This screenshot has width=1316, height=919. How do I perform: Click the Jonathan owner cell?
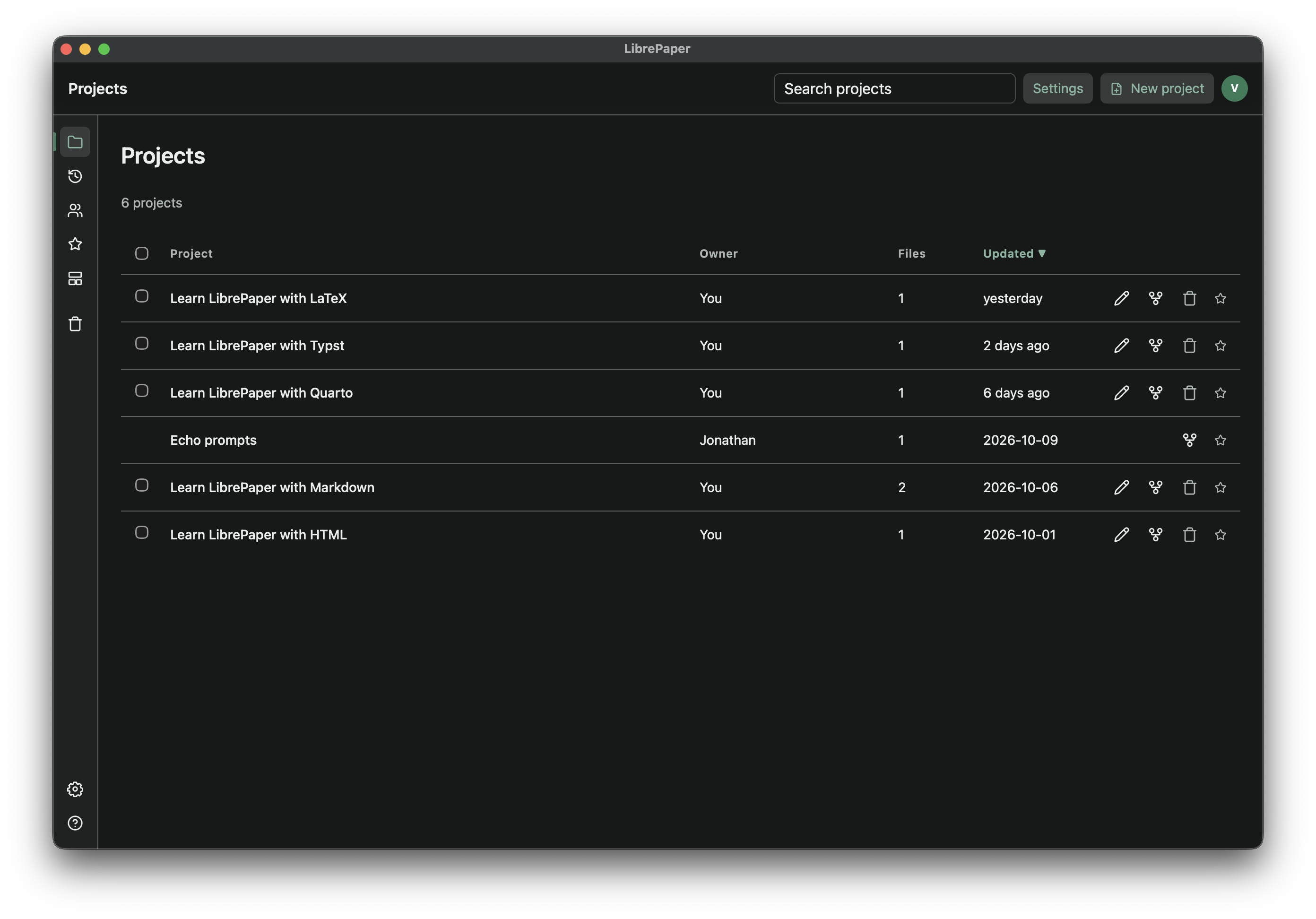(727, 440)
